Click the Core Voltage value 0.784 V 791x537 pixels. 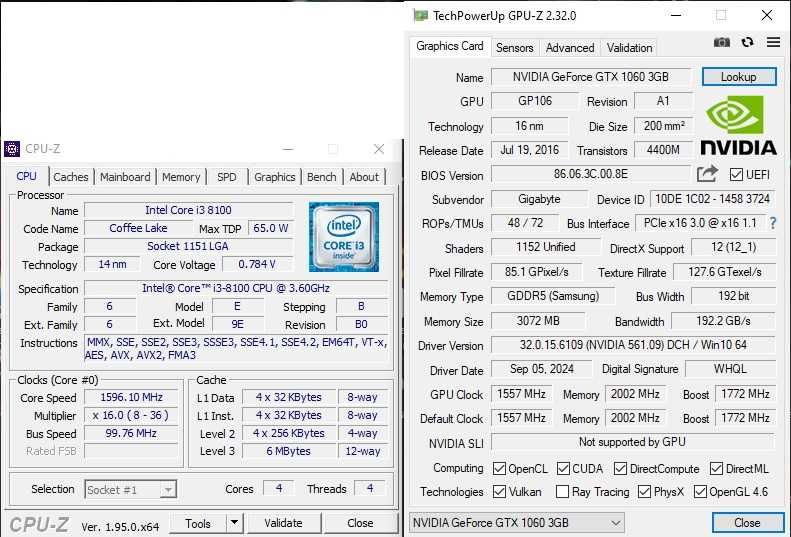pos(257,264)
